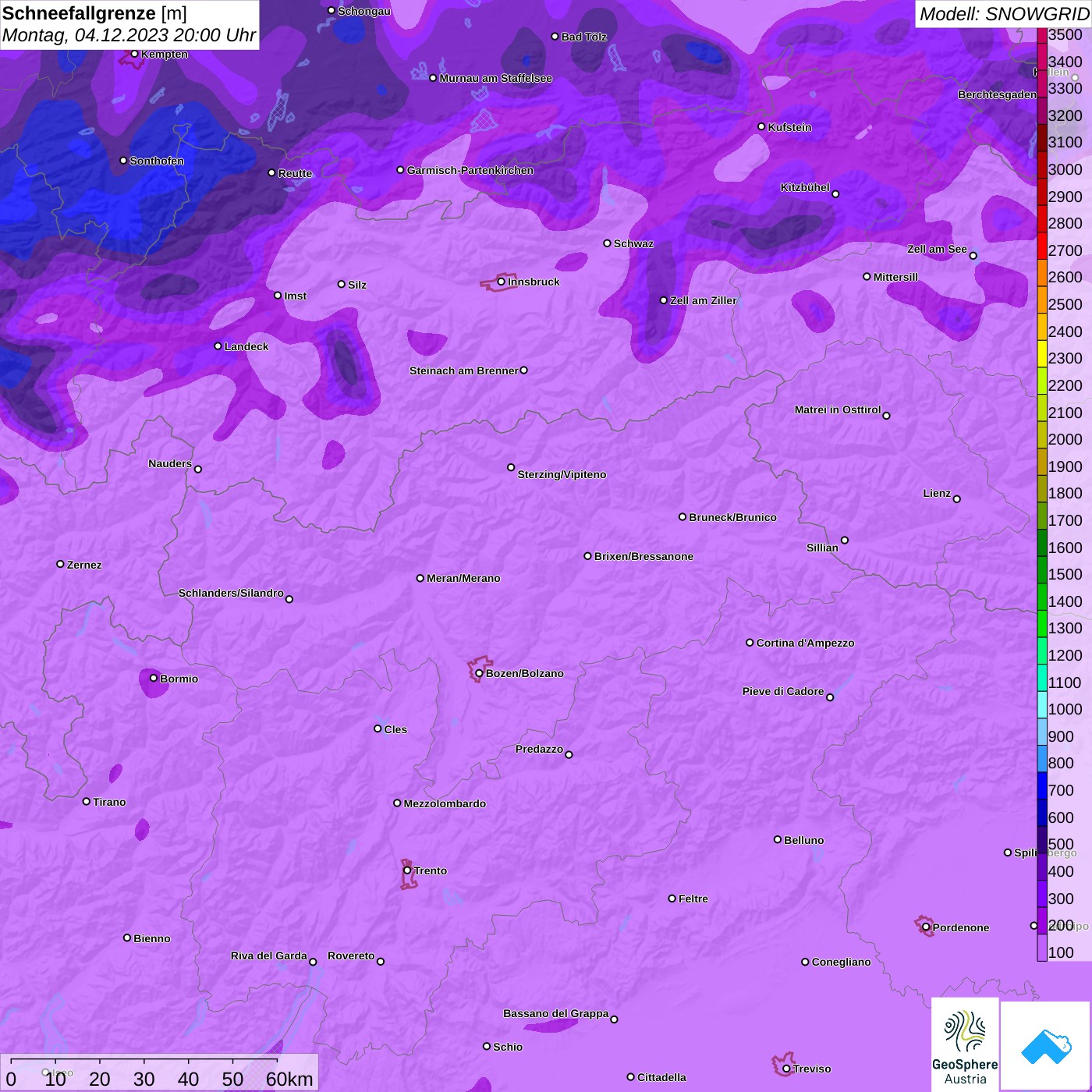The width and height of the screenshot is (1092, 1092).
Task: Click the 'Steinach am Brenner' label
Action: (464, 370)
